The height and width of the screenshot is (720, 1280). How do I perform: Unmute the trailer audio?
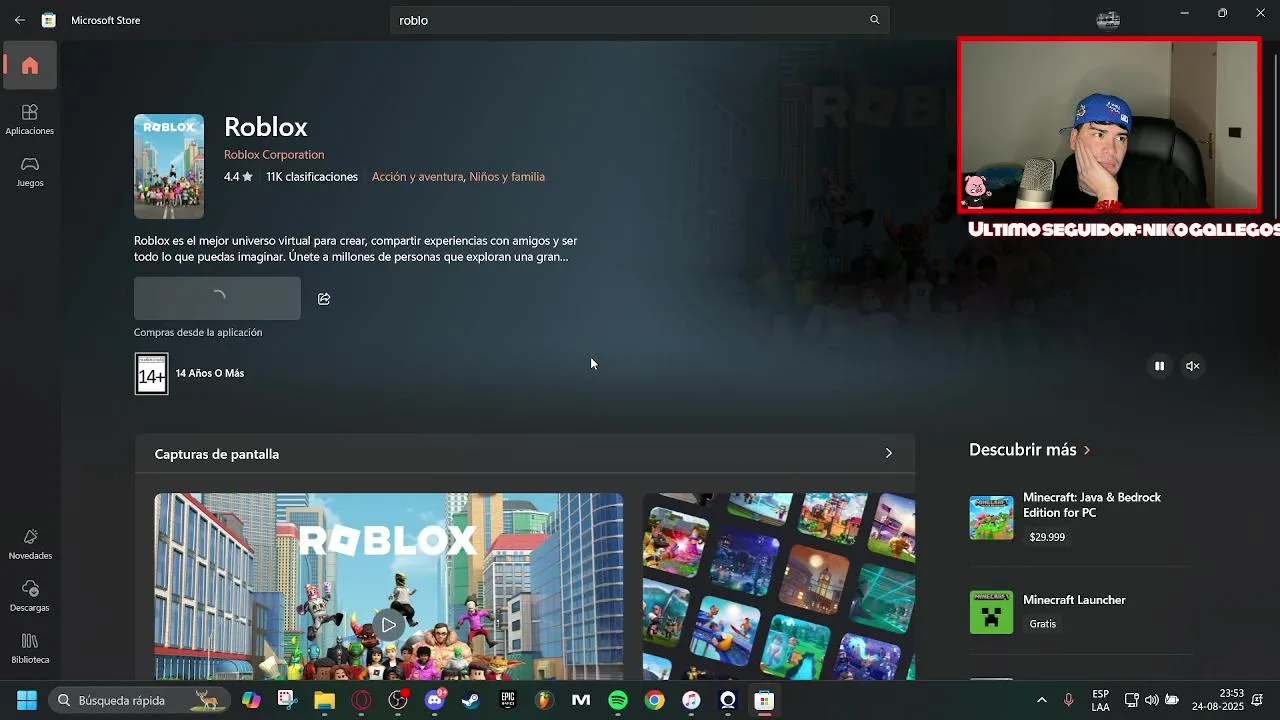(x=1193, y=366)
